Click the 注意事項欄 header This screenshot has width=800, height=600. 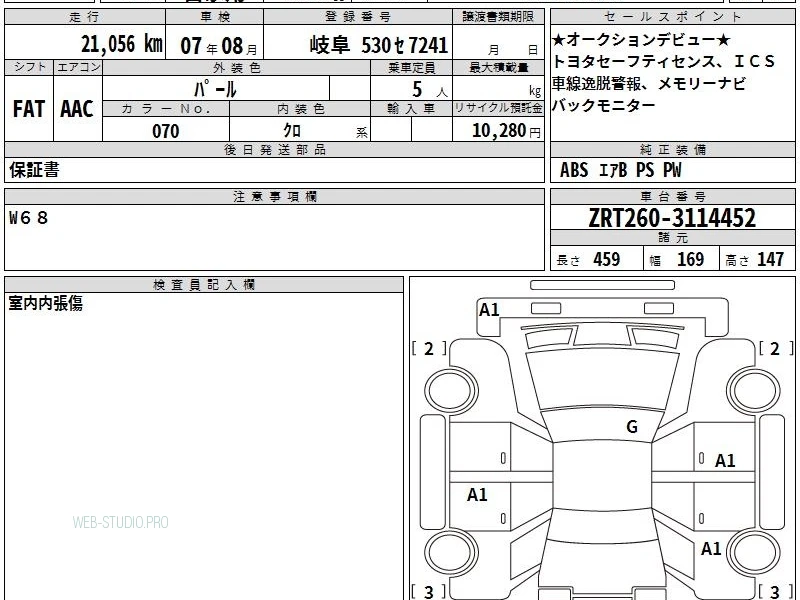tap(274, 196)
